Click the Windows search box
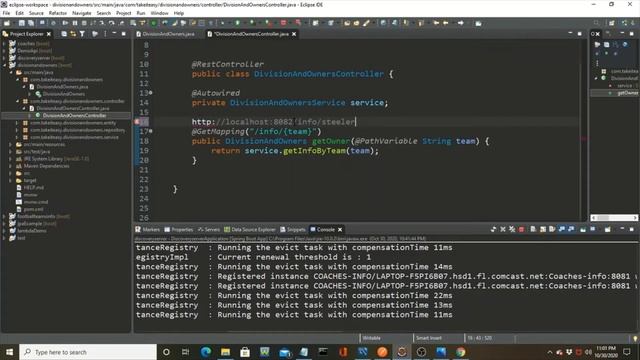Viewport: 640px width, 360px height. 88,352
